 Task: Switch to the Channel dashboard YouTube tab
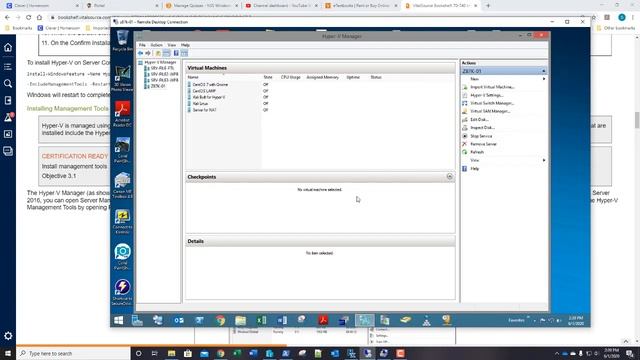pyautogui.click(x=281, y=6)
